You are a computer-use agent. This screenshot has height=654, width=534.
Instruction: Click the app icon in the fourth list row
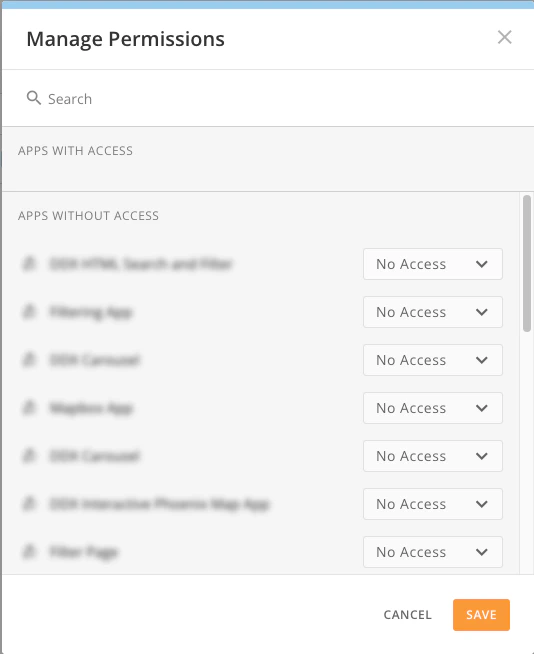click(x=29, y=407)
